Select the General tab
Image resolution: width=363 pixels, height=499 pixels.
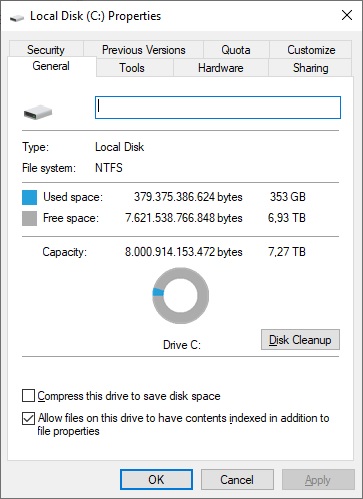point(51,66)
